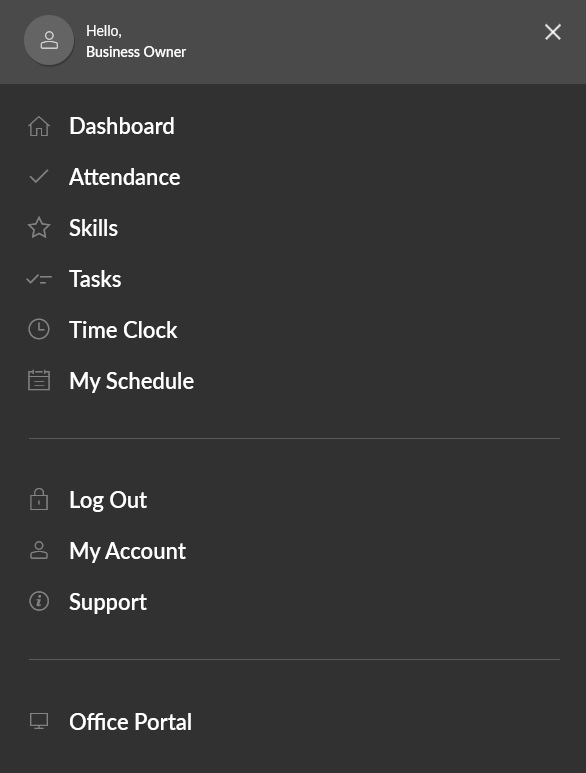Click the Time Clock icon
Image resolution: width=586 pixels, height=773 pixels.
point(39,329)
